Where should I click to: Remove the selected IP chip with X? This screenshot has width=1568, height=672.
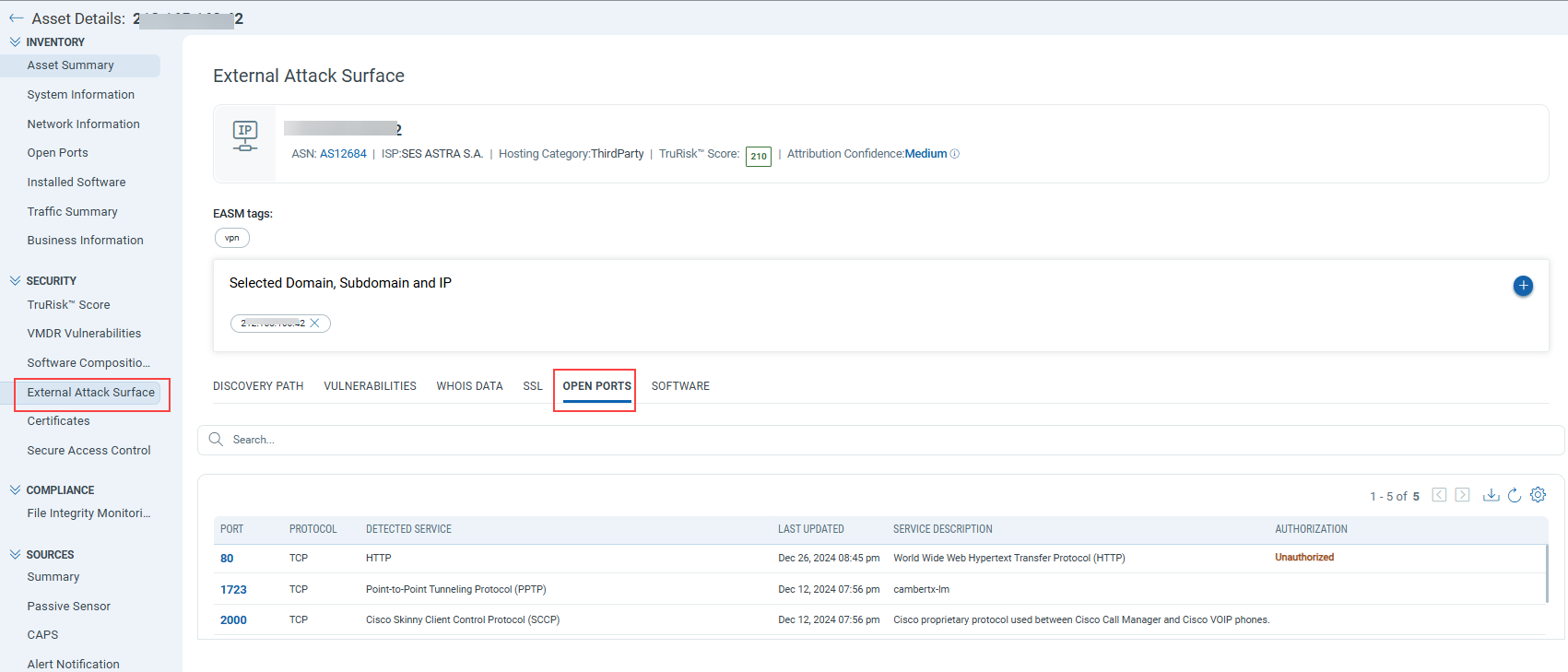point(315,324)
